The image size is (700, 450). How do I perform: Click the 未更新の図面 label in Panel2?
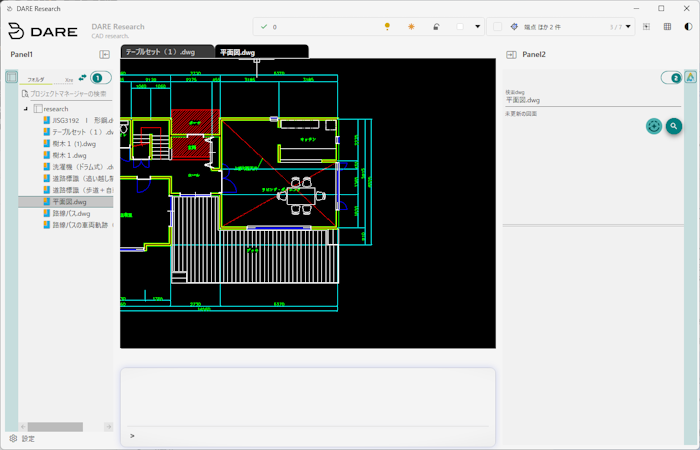(x=521, y=114)
